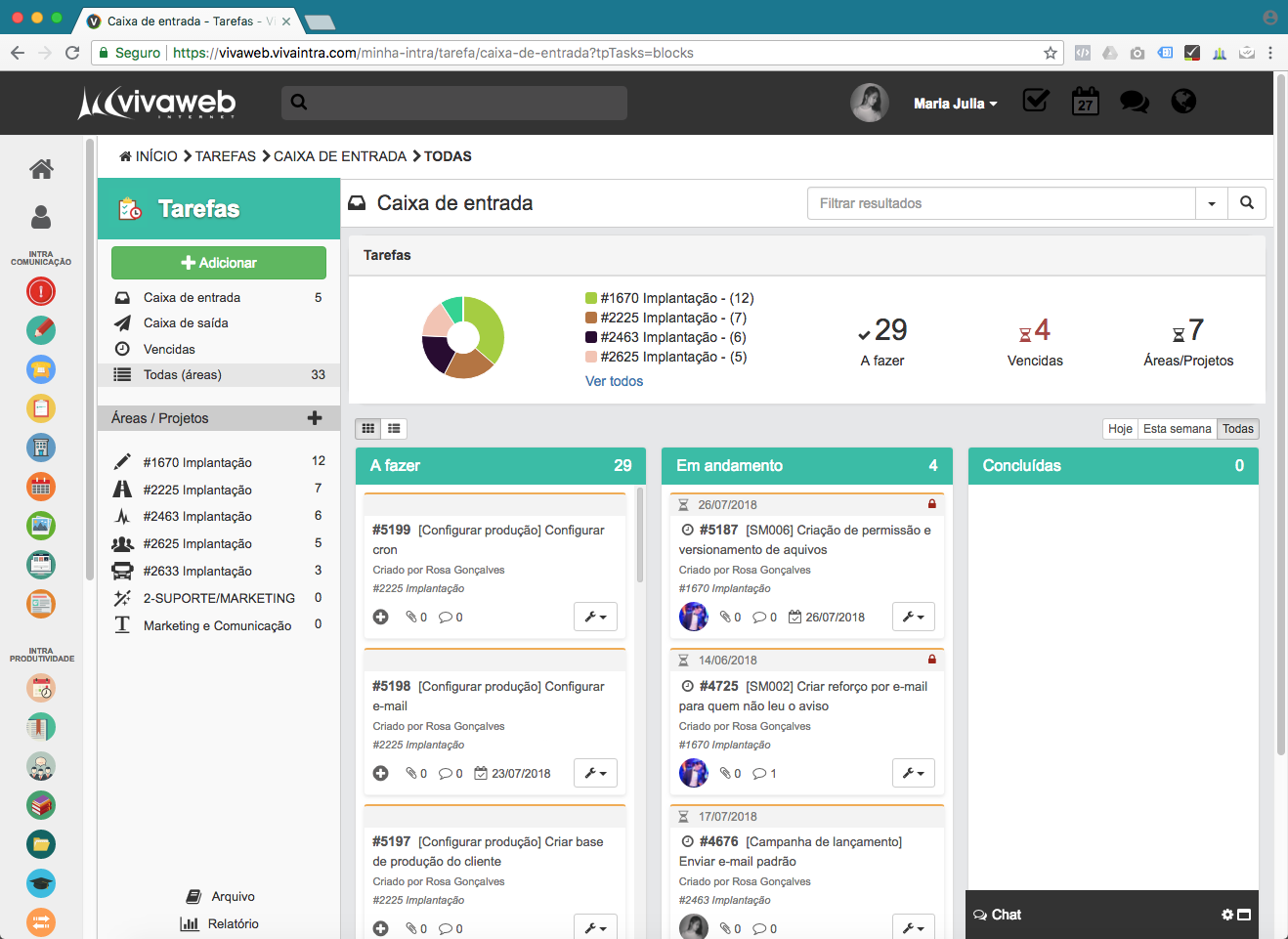Image resolution: width=1288 pixels, height=939 pixels.
Task: Select Caixa de saída in sidebar
Action: point(186,323)
